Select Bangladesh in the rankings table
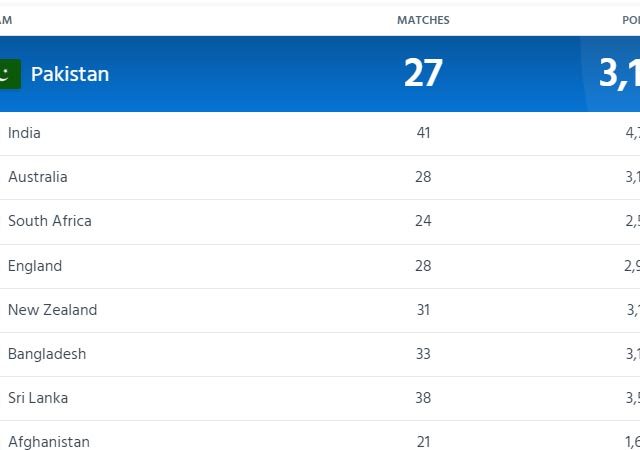This screenshot has height=450, width=640. (47, 354)
